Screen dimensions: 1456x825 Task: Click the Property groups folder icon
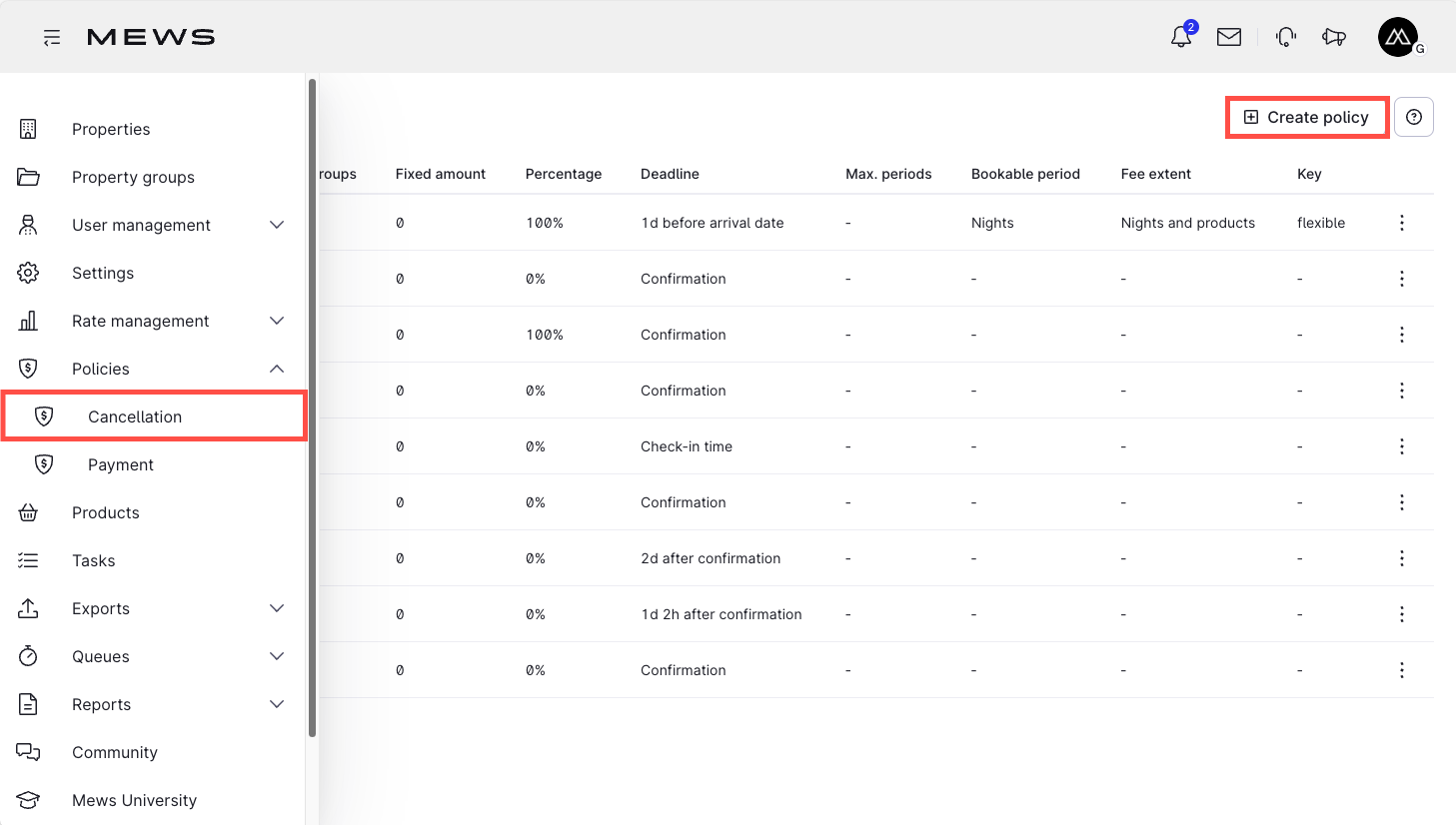tap(28, 177)
